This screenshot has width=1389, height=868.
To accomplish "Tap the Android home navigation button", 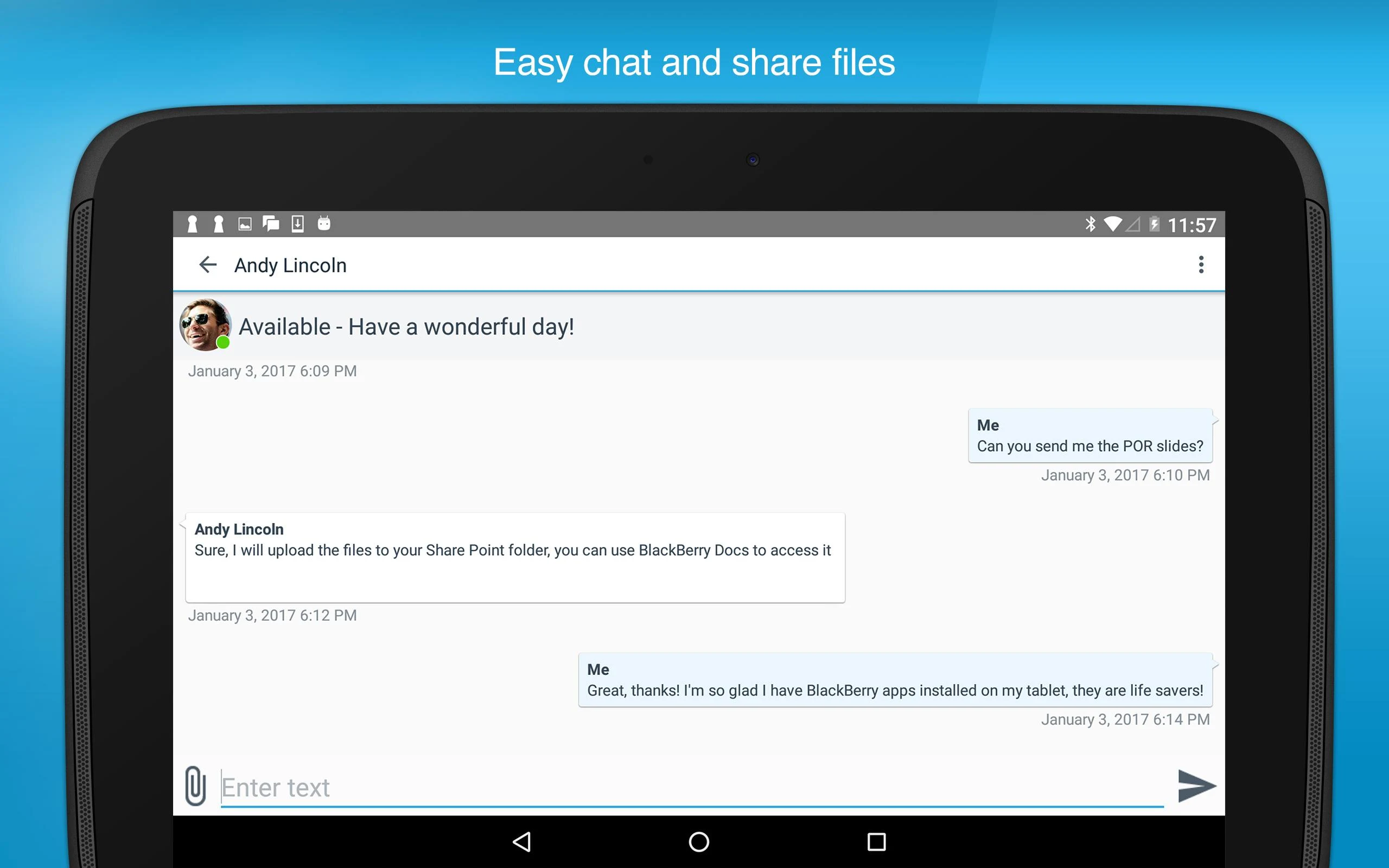I will (x=698, y=841).
